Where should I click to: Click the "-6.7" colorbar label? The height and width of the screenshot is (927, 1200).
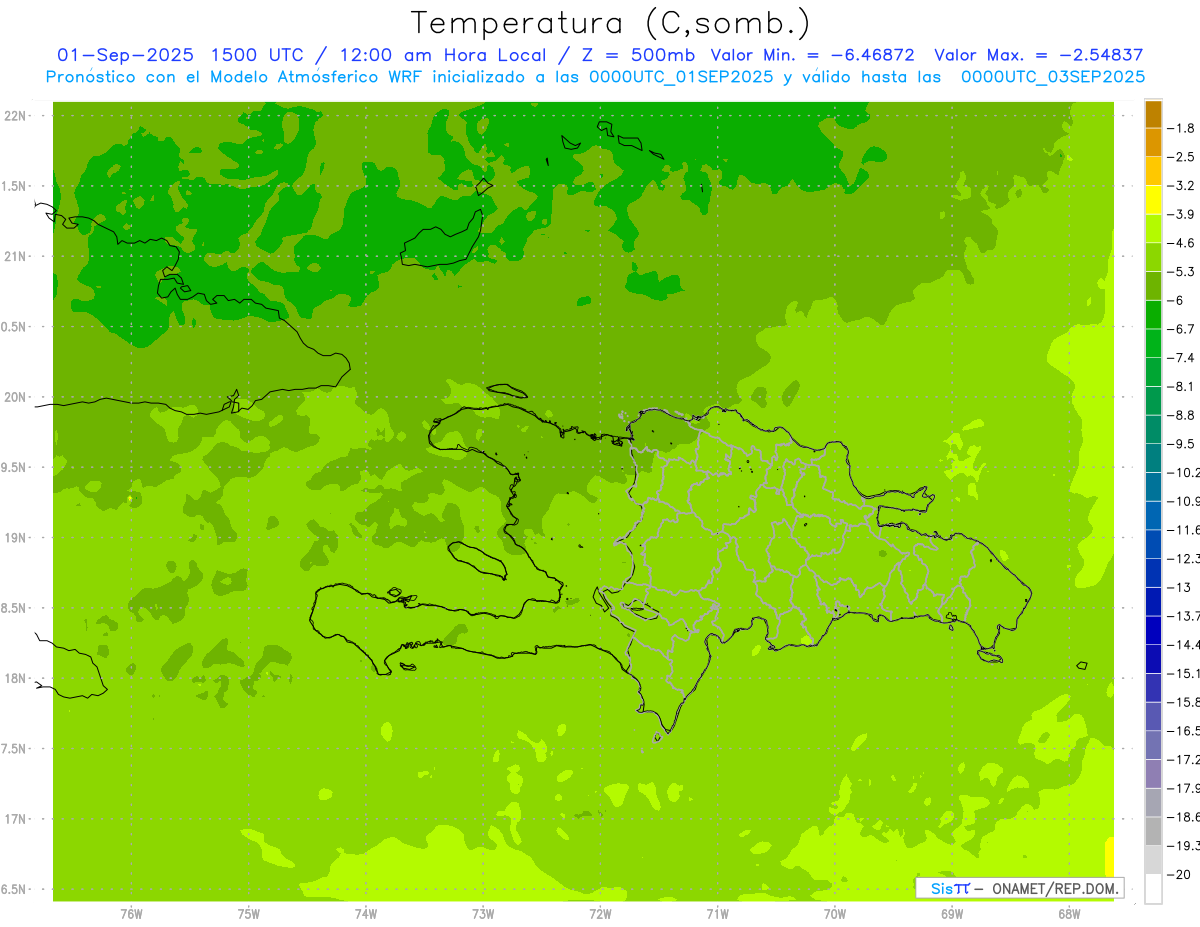(x=1181, y=329)
